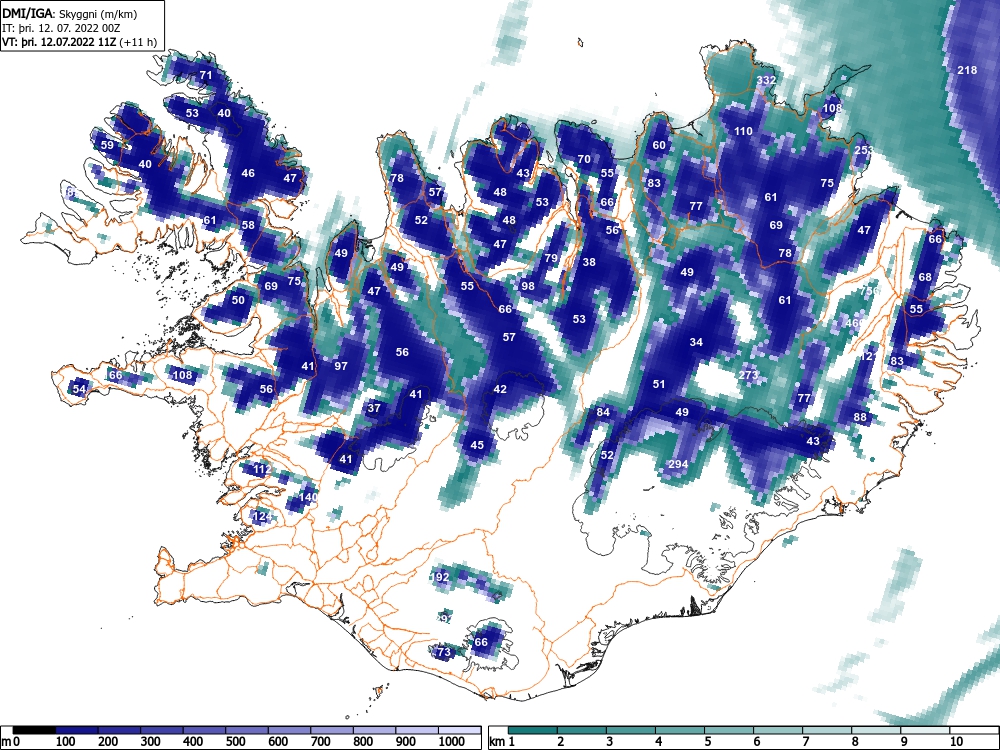Click the visibility value 59
The height and width of the screenshot is (750, 1000).
coord(107,145)
